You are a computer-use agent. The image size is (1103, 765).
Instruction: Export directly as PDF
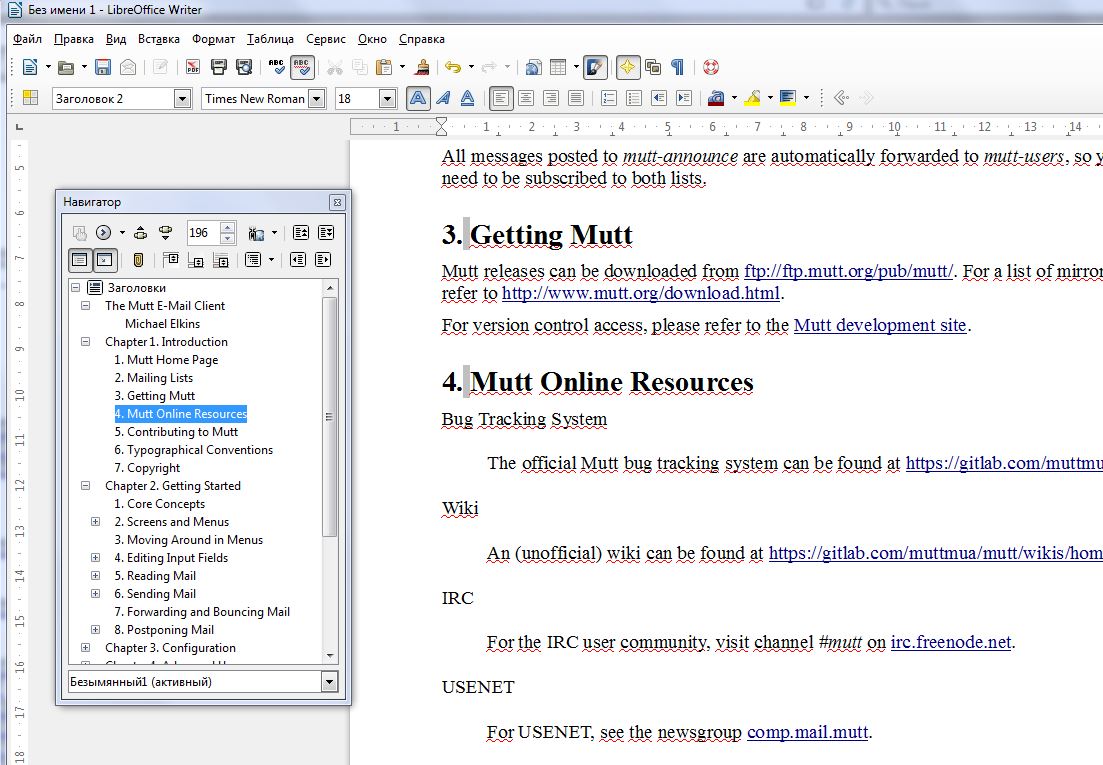[x=193, y=68]
